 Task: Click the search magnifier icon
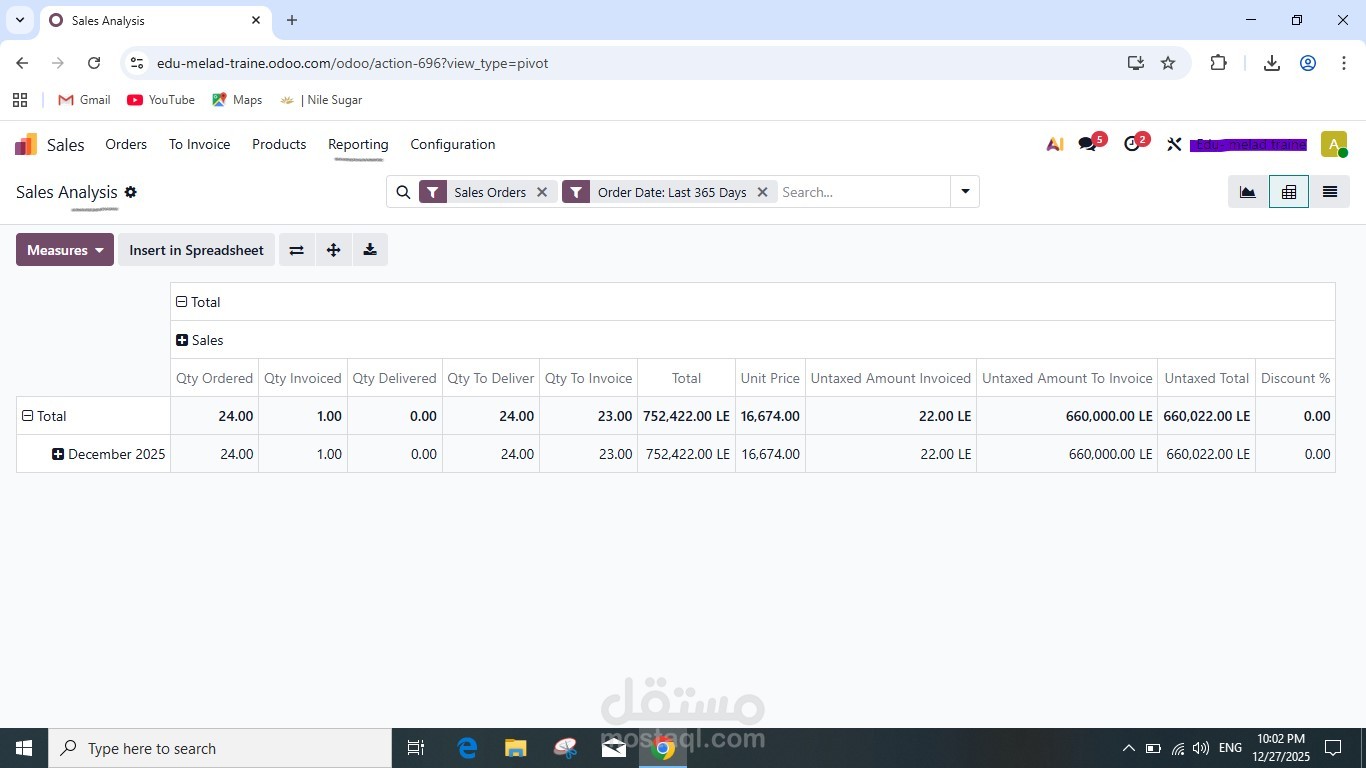coord(403,192)
